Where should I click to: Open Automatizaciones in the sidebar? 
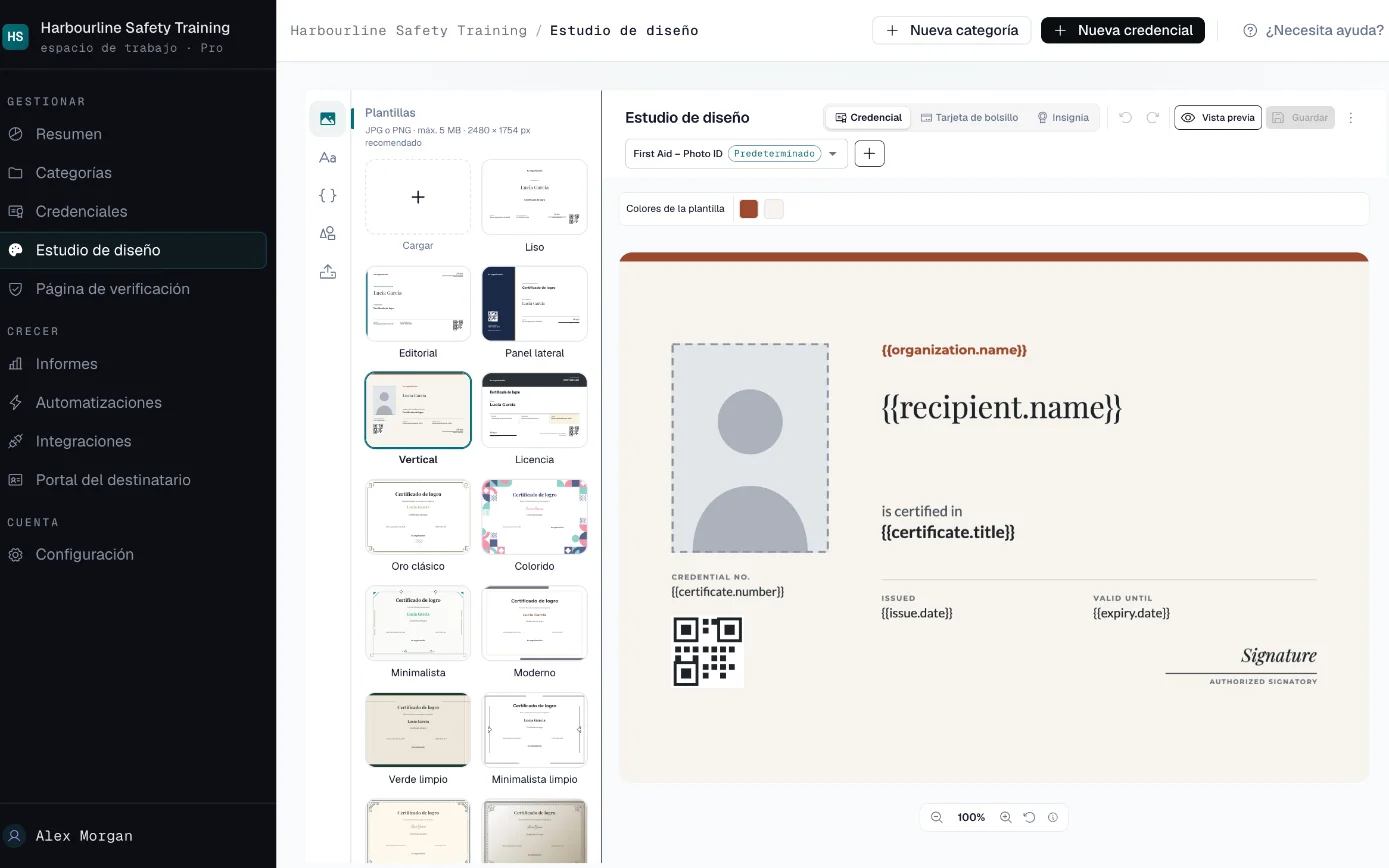(x=134, y=403)
